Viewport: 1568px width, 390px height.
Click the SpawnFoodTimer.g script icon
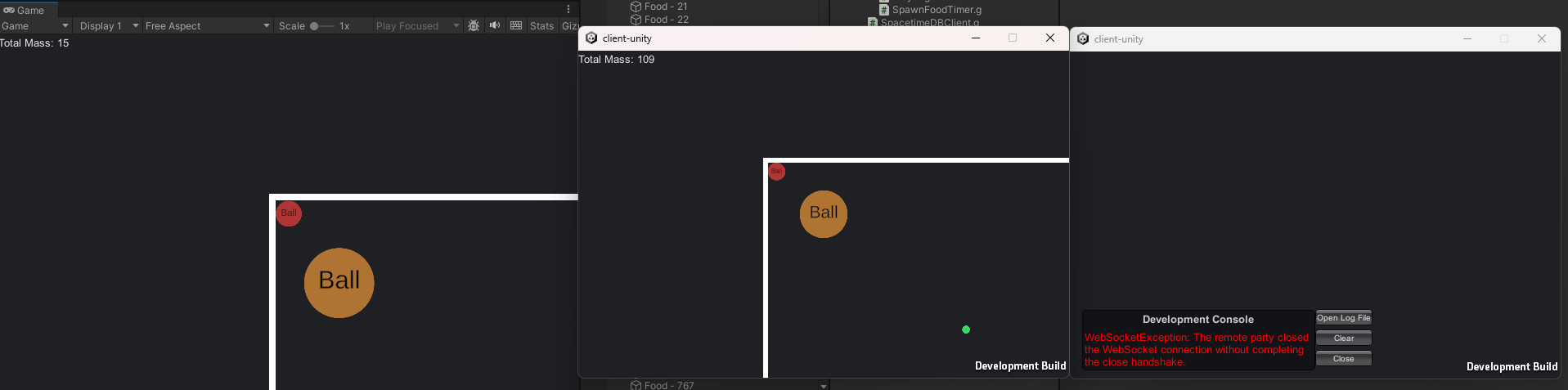pyautogui.click(x=884, y=10)
